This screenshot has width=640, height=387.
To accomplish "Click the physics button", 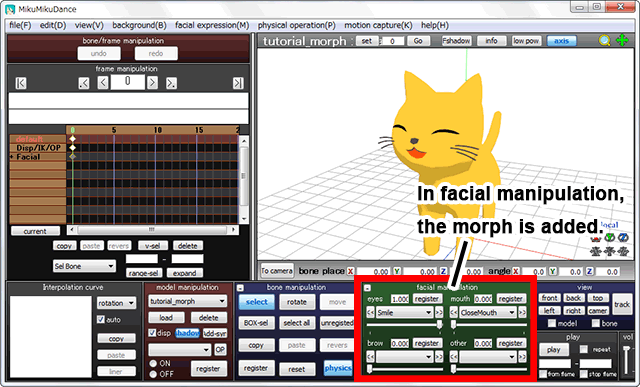I will [x=338, y=368].
